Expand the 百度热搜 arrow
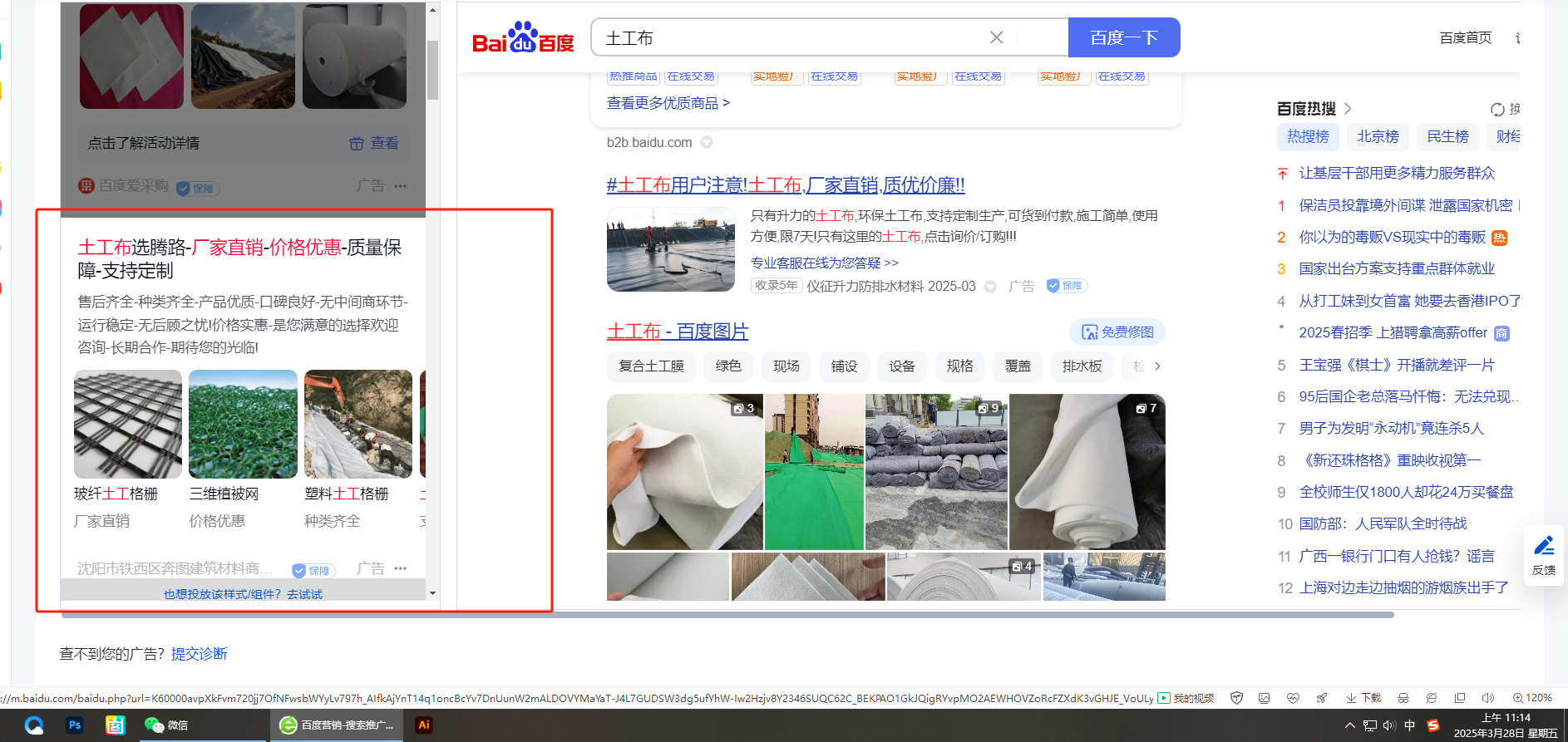Image resolution: width=1568 pixels, height=742 pixels. click(1348, 109)
